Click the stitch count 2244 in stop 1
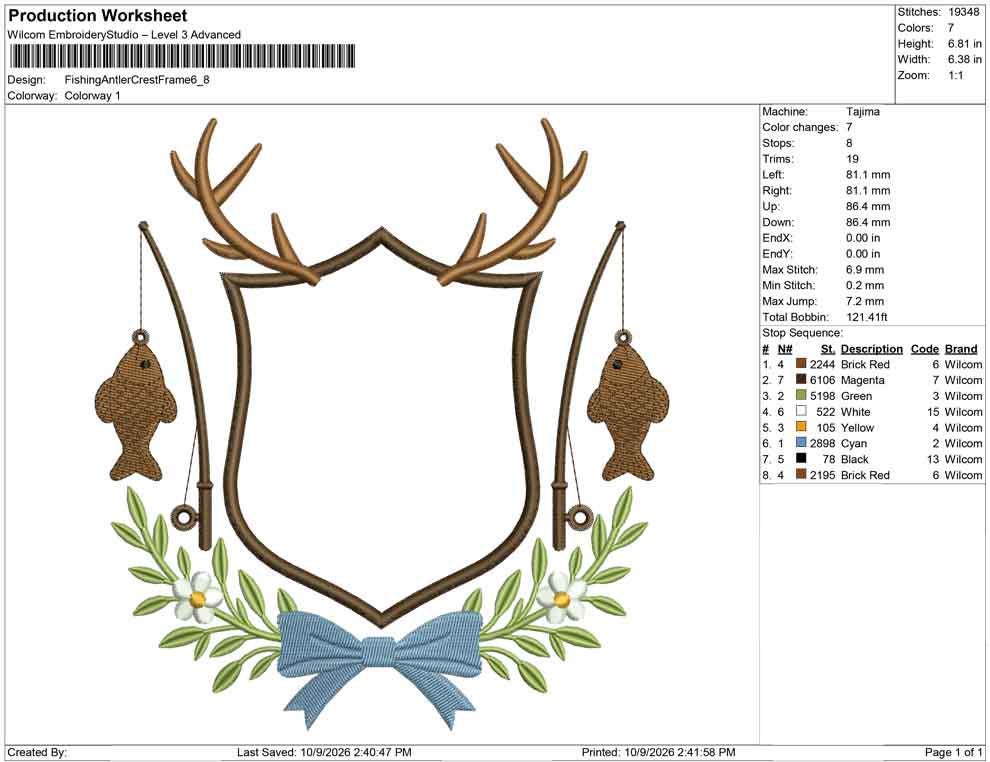 coord(822,364)
